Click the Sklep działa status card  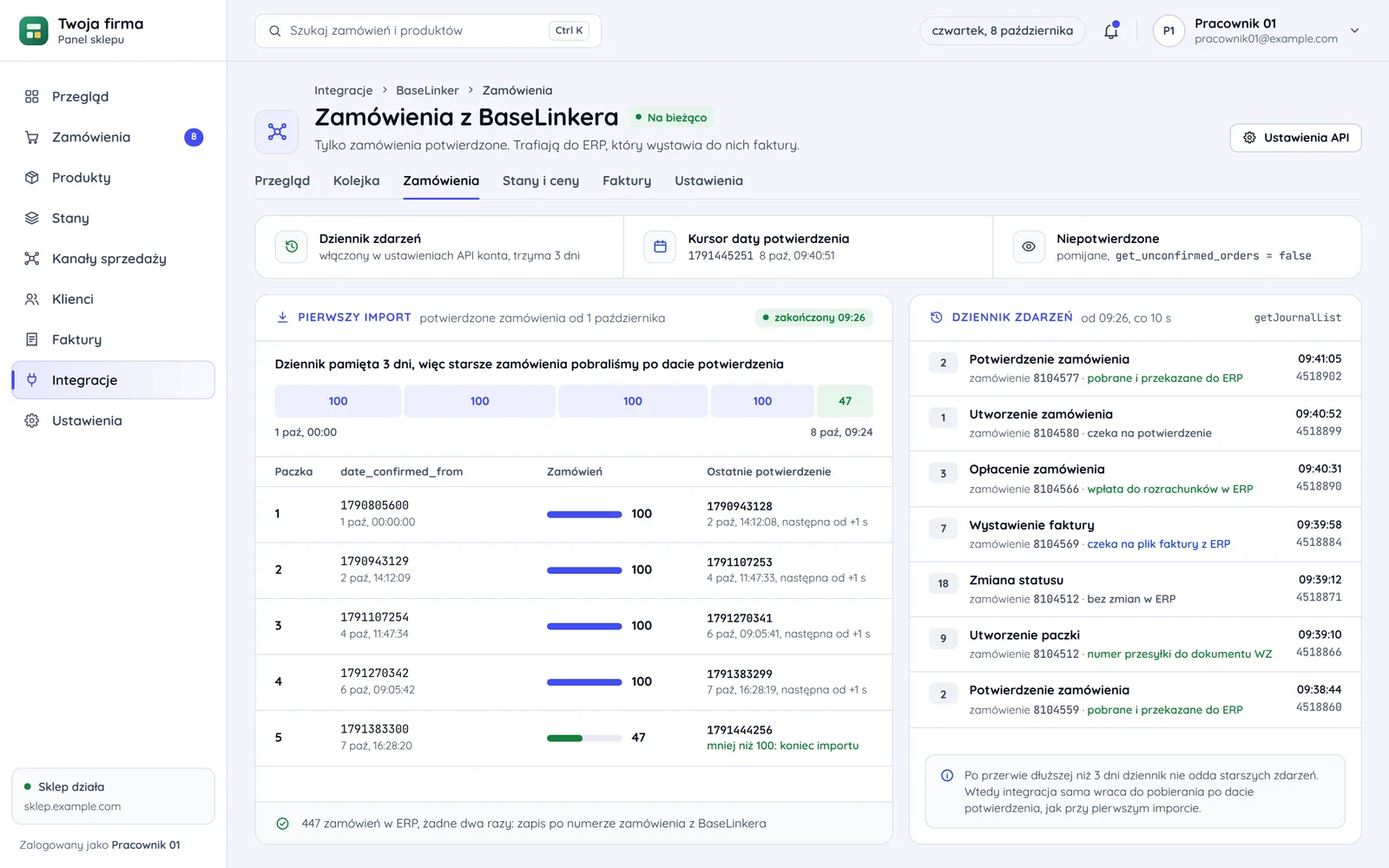click(113, 796)
